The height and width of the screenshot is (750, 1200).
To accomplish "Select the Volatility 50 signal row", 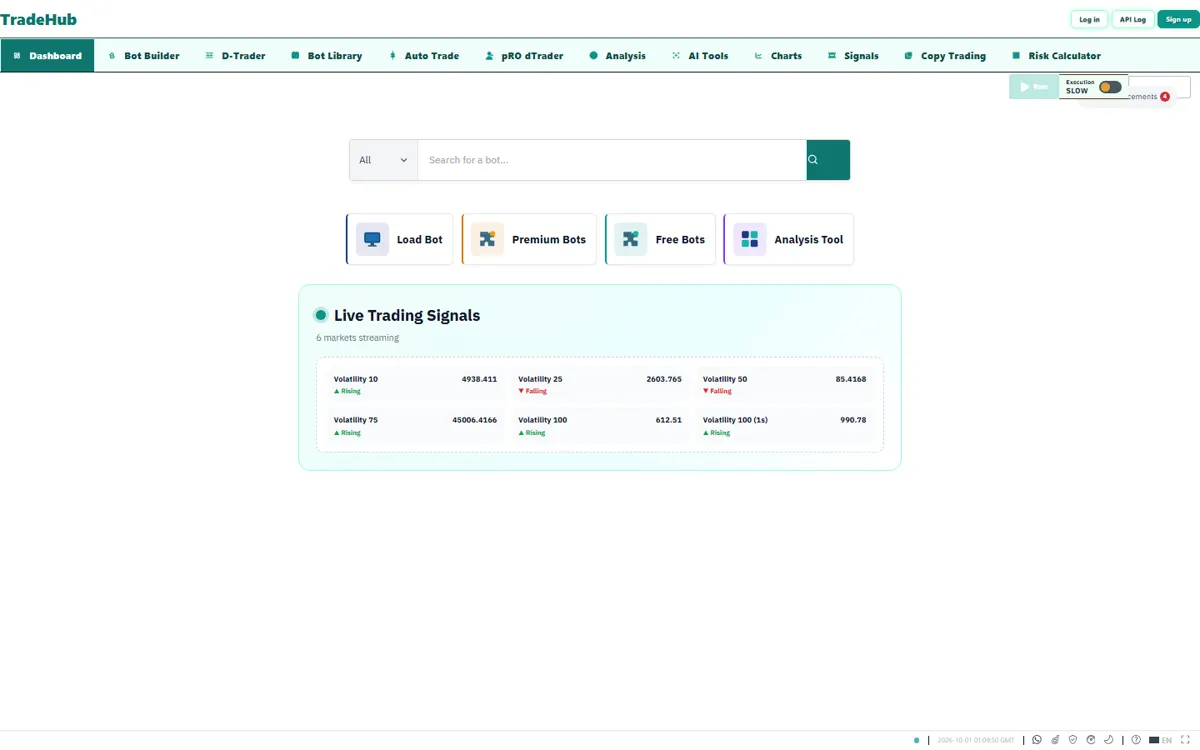I will (784, 385).
